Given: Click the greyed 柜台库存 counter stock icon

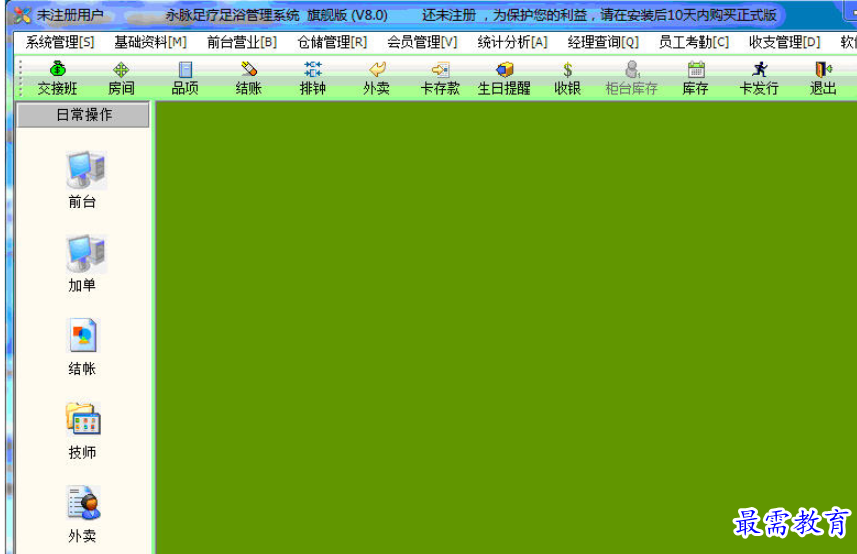Looking at the screenshot, I should pos(631,79).
